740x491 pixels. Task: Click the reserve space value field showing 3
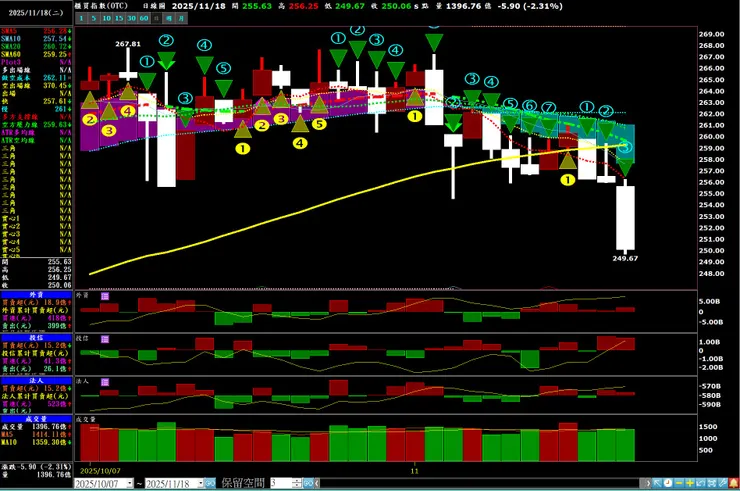click(281, 483)
